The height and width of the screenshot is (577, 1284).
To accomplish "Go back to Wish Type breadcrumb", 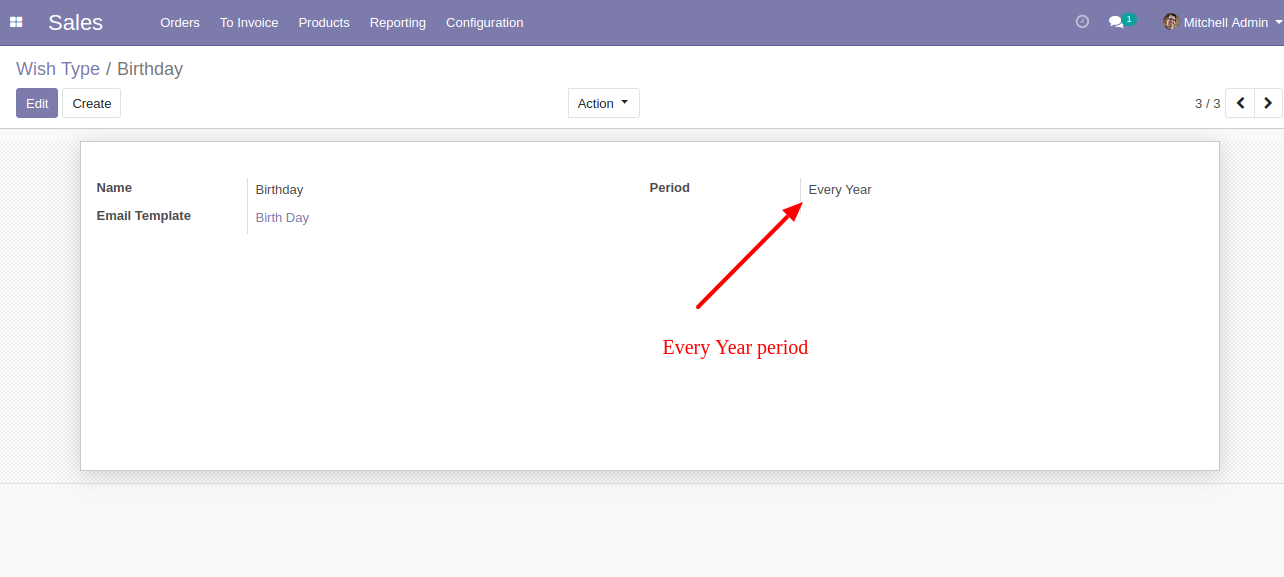I will point(58,69).
